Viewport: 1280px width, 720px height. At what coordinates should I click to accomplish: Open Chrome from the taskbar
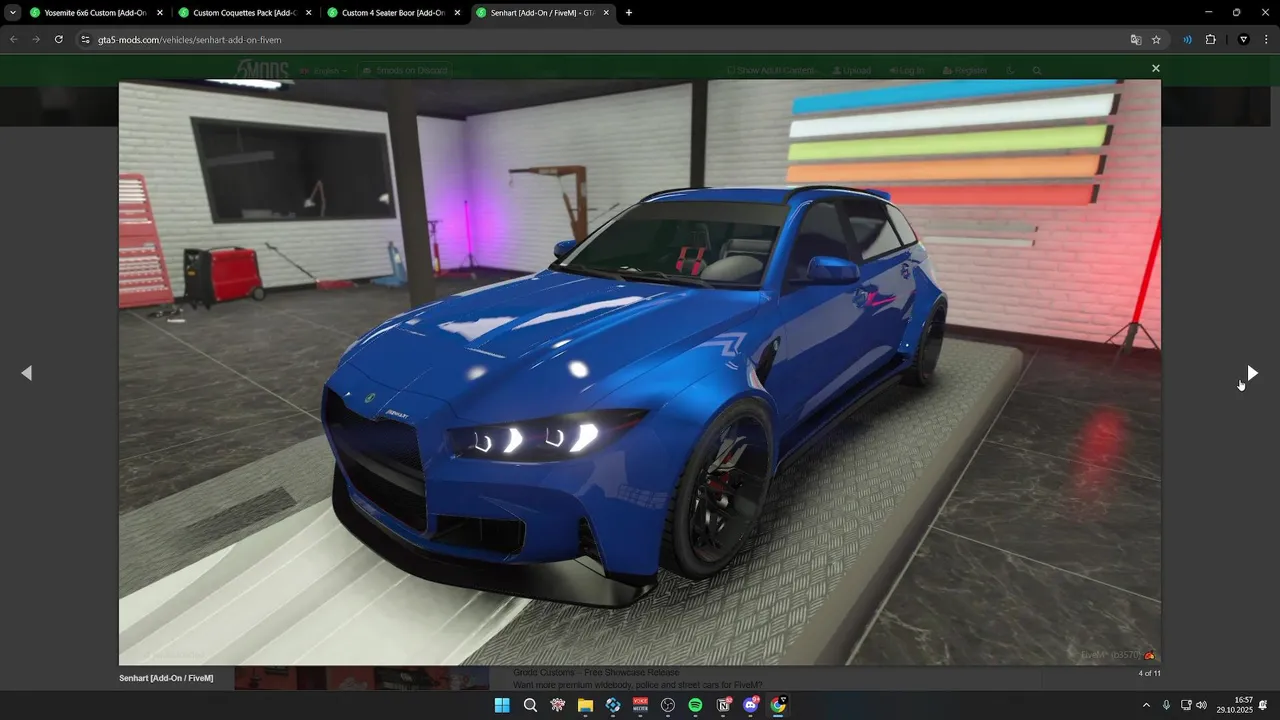click(x=778, y=705)
